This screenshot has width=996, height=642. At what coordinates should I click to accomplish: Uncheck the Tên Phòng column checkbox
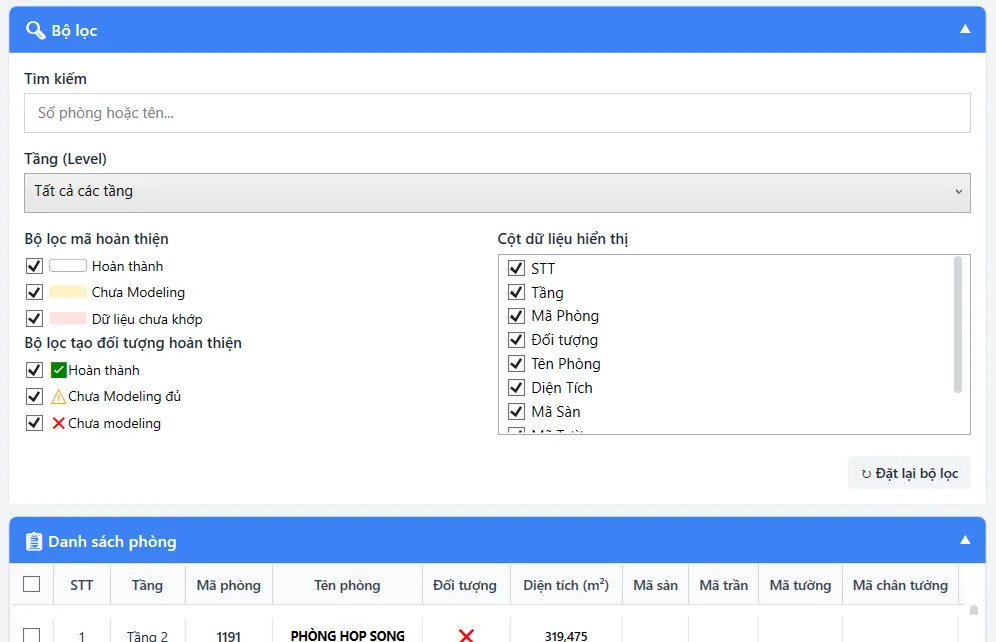pos(516,363)
